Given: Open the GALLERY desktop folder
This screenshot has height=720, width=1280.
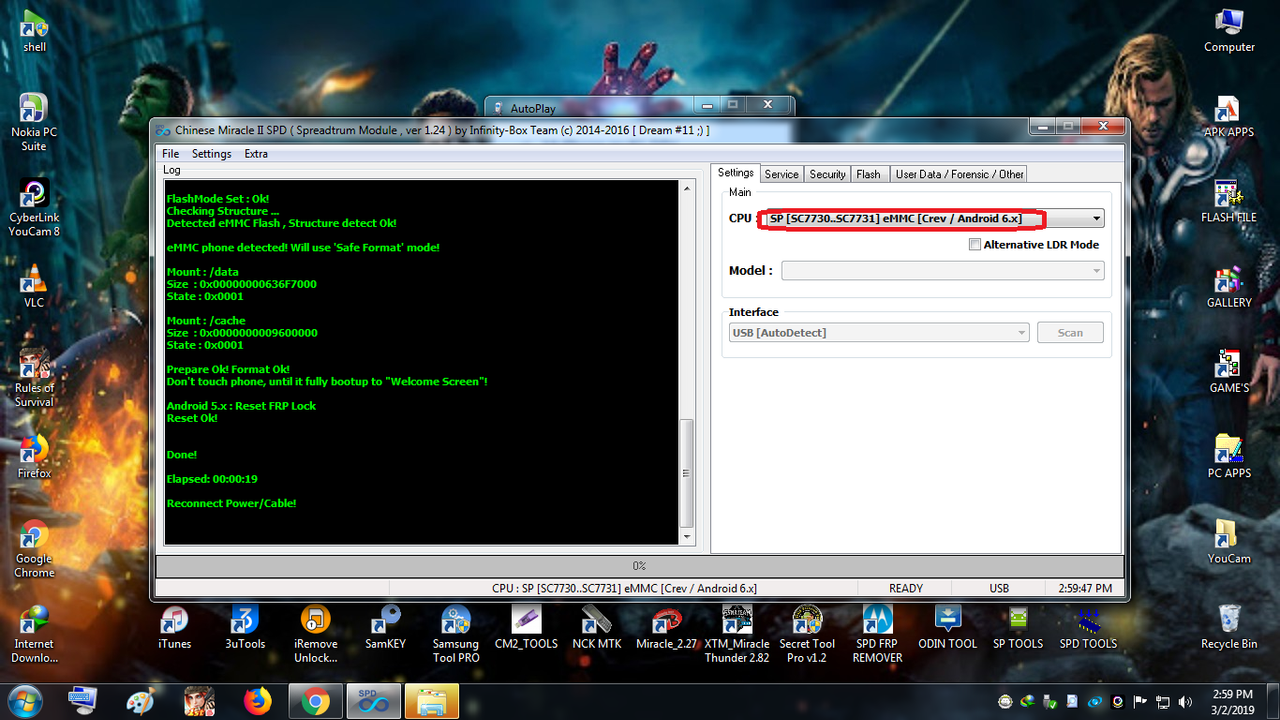Looking at the screenshot, I should [x=1229, y=286].
